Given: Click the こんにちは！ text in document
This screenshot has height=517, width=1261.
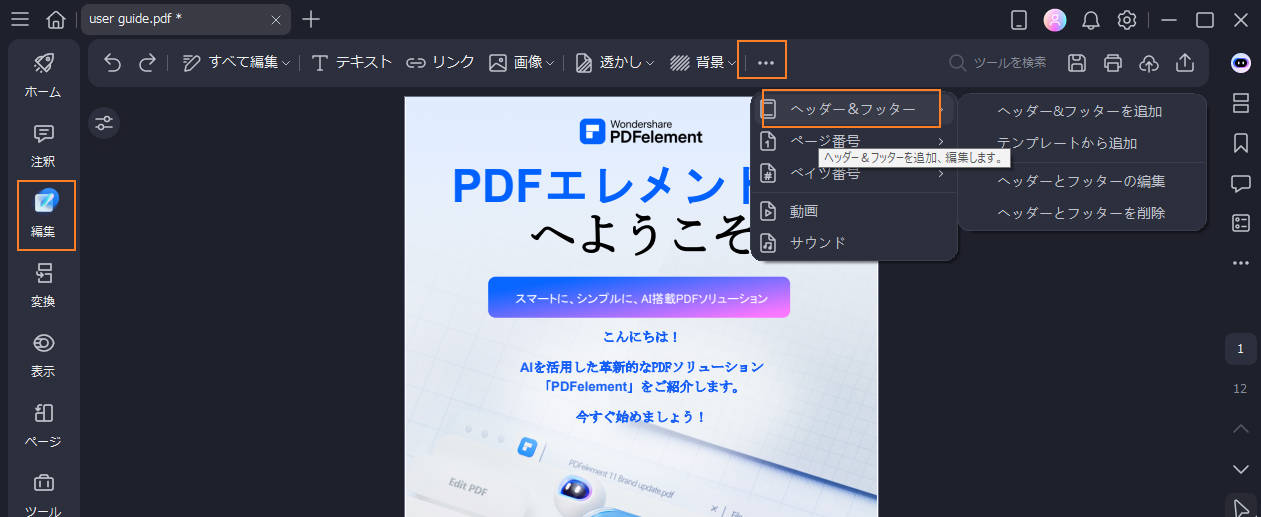Looking at the screenshot, I should pyautogui.click(x=641, y=337).
